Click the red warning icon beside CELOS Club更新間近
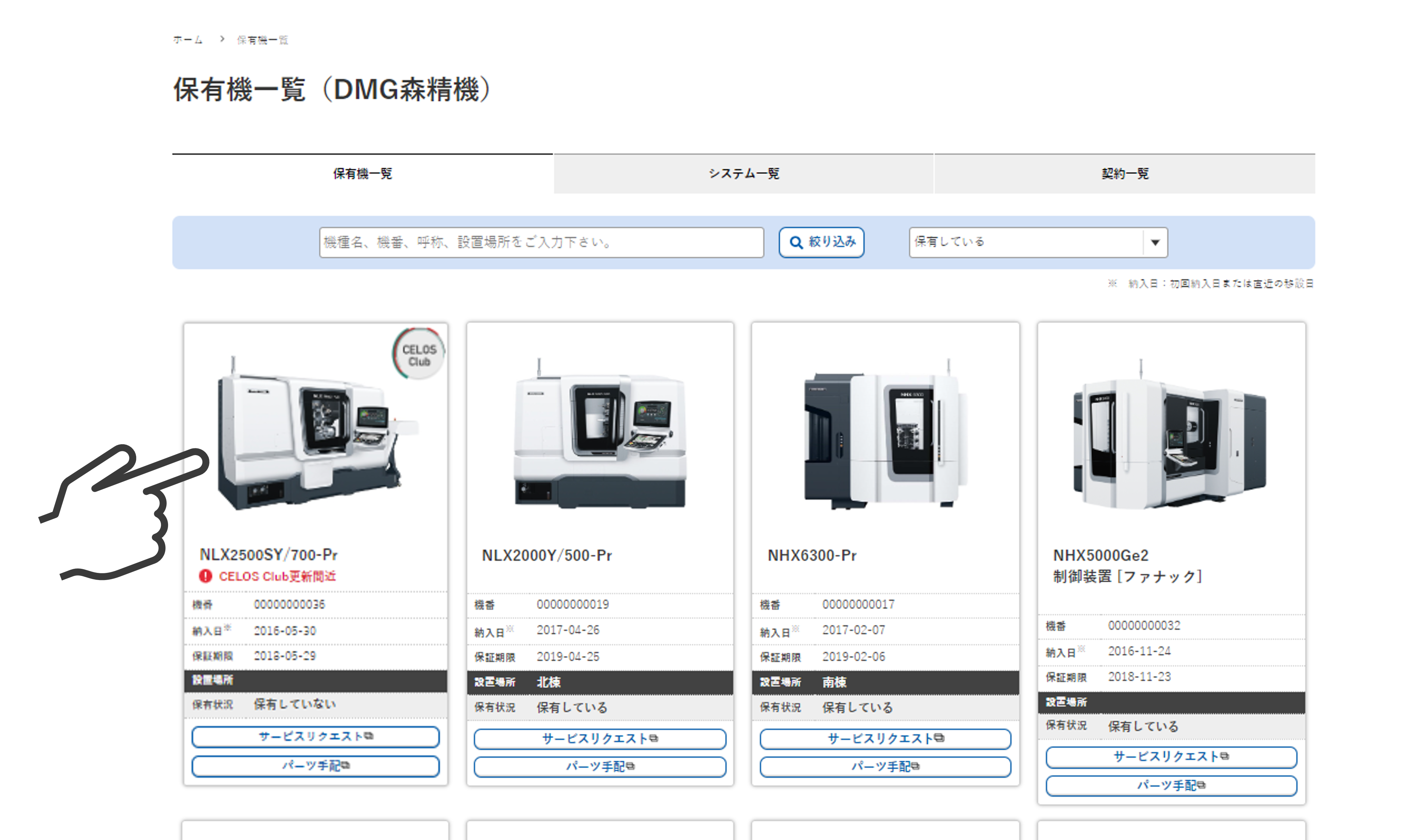The height and width of the screenshot is (840, 1421). pos(205,576)
